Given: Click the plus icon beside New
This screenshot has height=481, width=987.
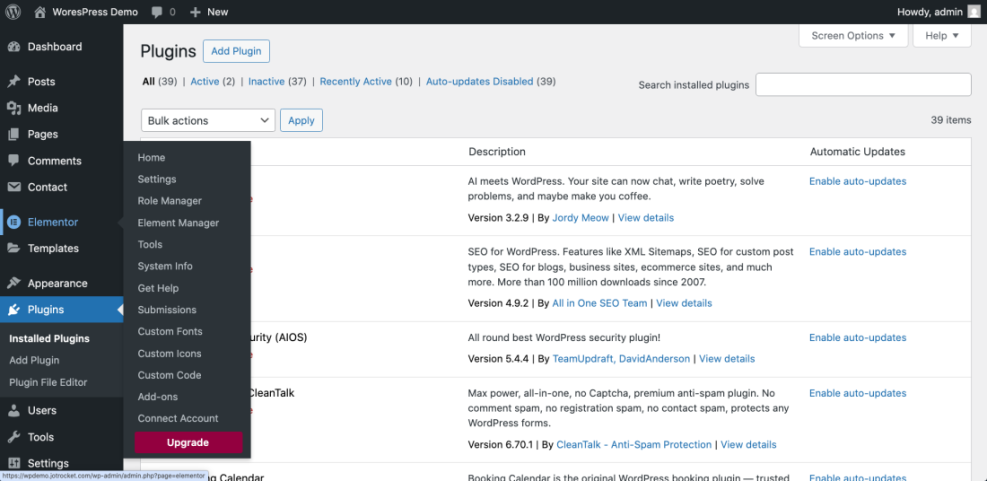Looking at the screenshot, I should coord(195,12).
